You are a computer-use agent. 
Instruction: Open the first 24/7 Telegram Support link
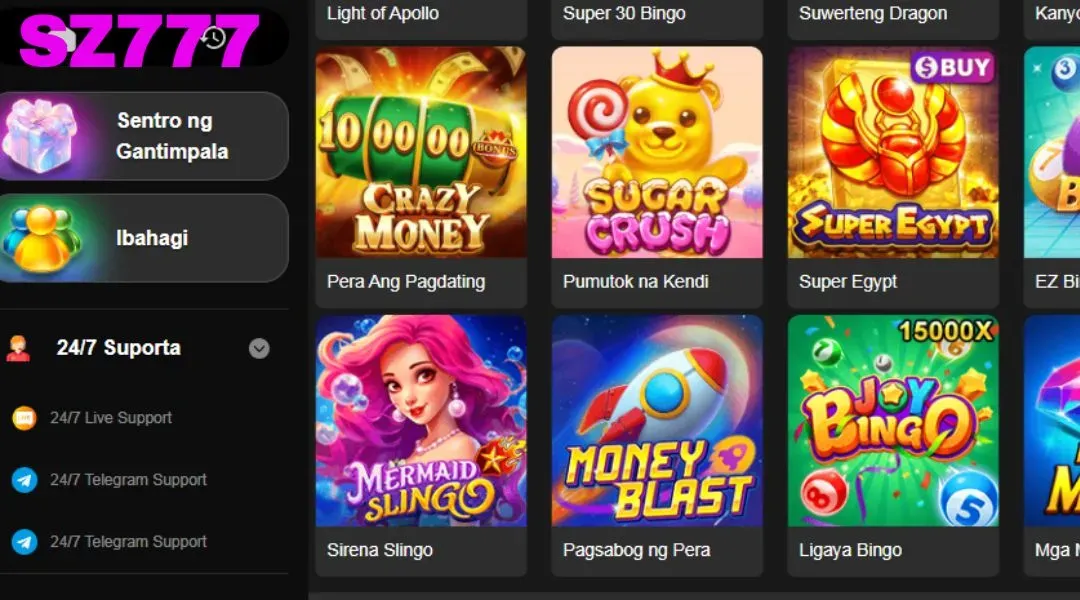click(128, 480)
